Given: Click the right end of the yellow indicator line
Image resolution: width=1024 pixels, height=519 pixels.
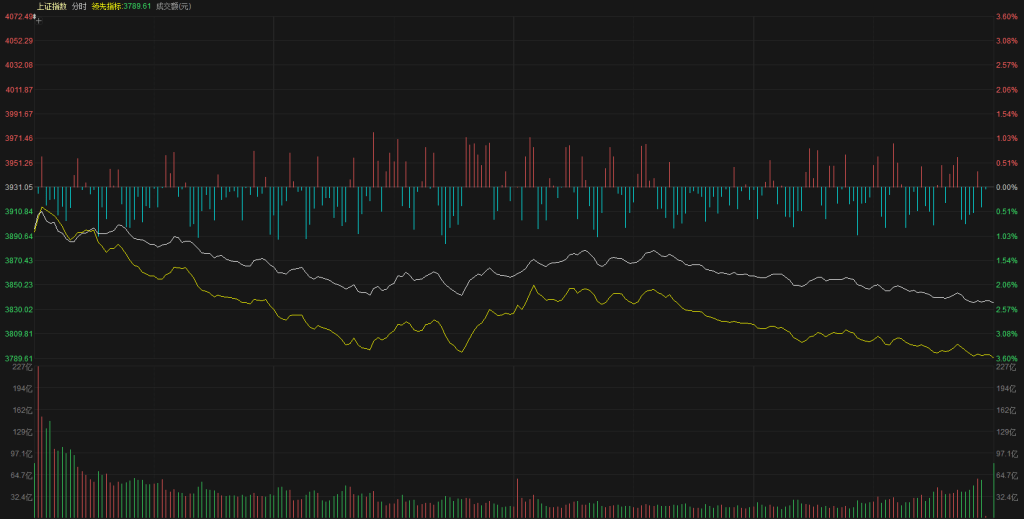Looking at the screenshot, I should point(992,357).
